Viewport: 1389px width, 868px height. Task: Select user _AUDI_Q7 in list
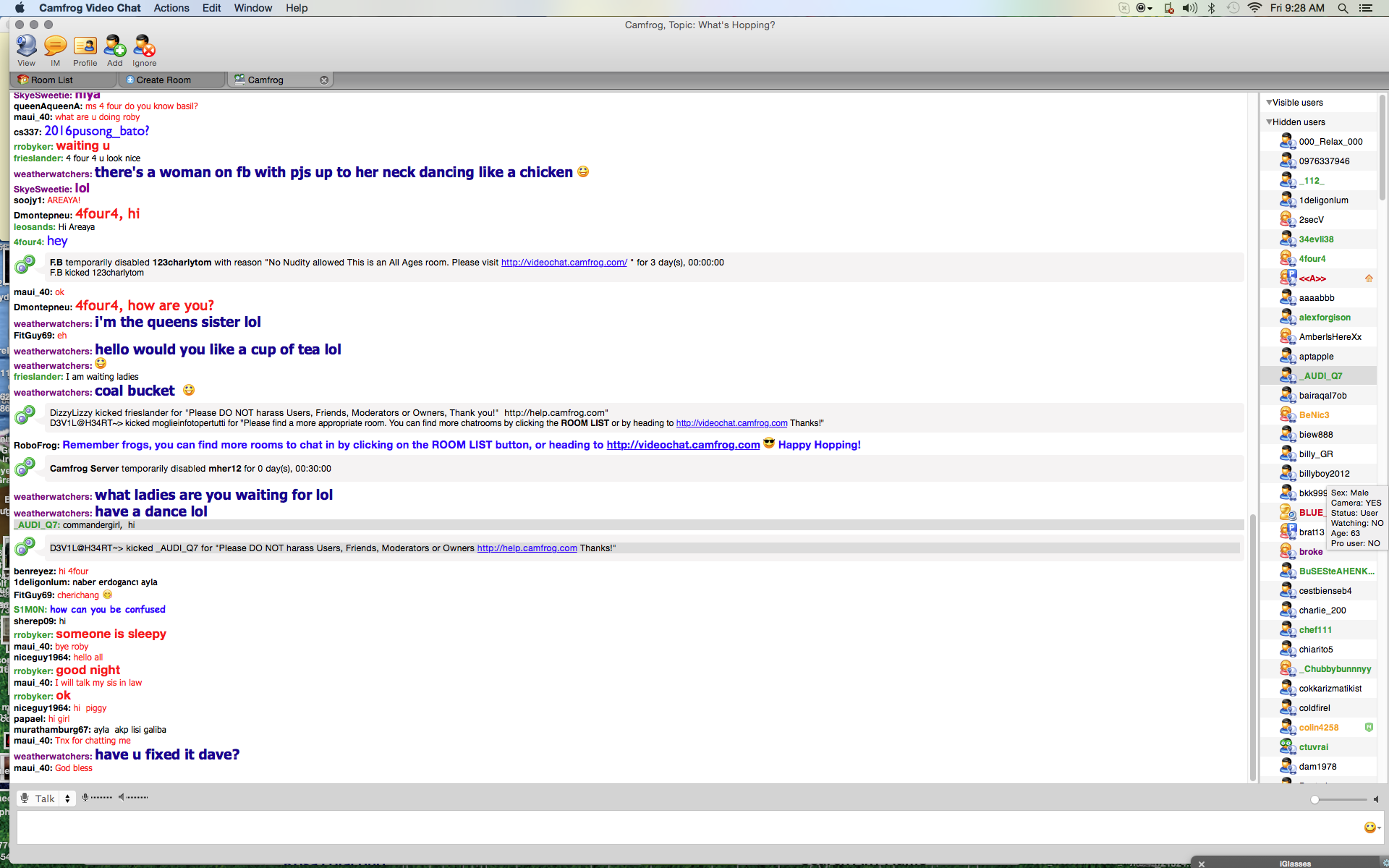tap(1317, 375)
